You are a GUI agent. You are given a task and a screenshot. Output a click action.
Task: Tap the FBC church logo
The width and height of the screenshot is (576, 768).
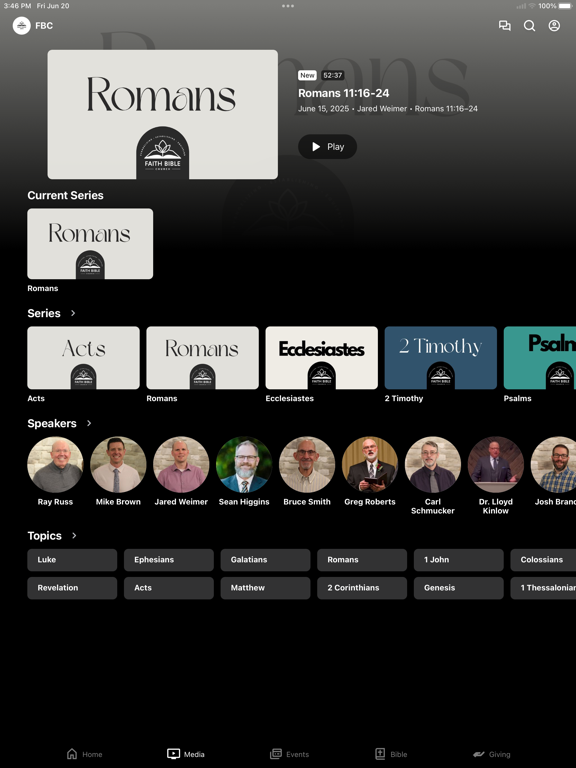tap(22, 25)
